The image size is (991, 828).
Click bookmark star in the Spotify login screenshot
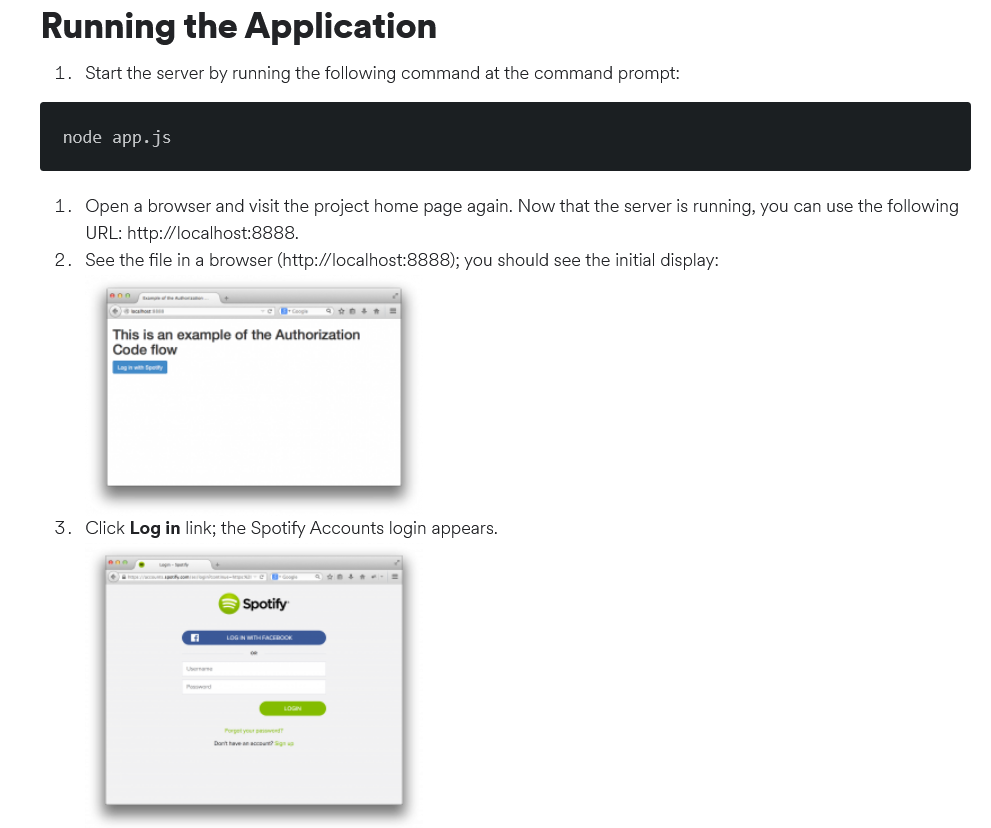(x=329, y=576)
